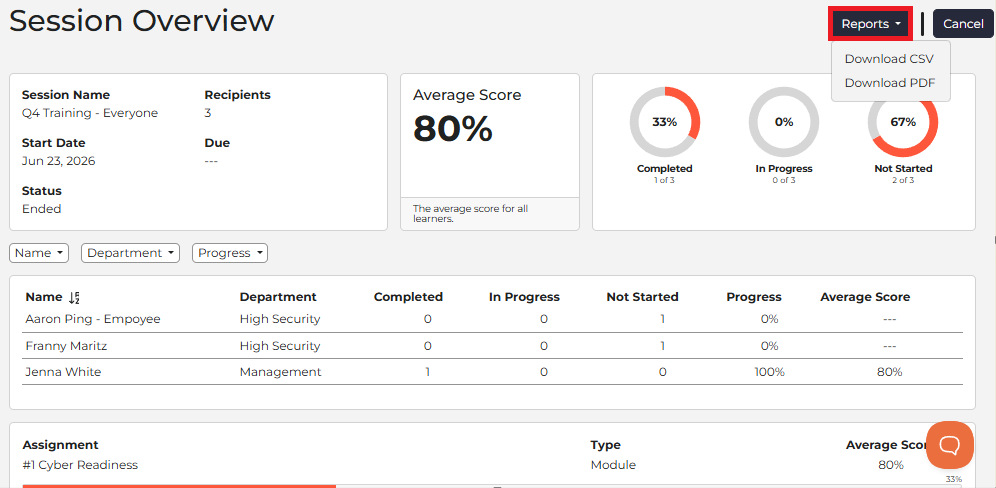Click the Completed 33% donut chart
Viewport: 996px width, 488px height.
pyautogui.click(x=664, y=122)
